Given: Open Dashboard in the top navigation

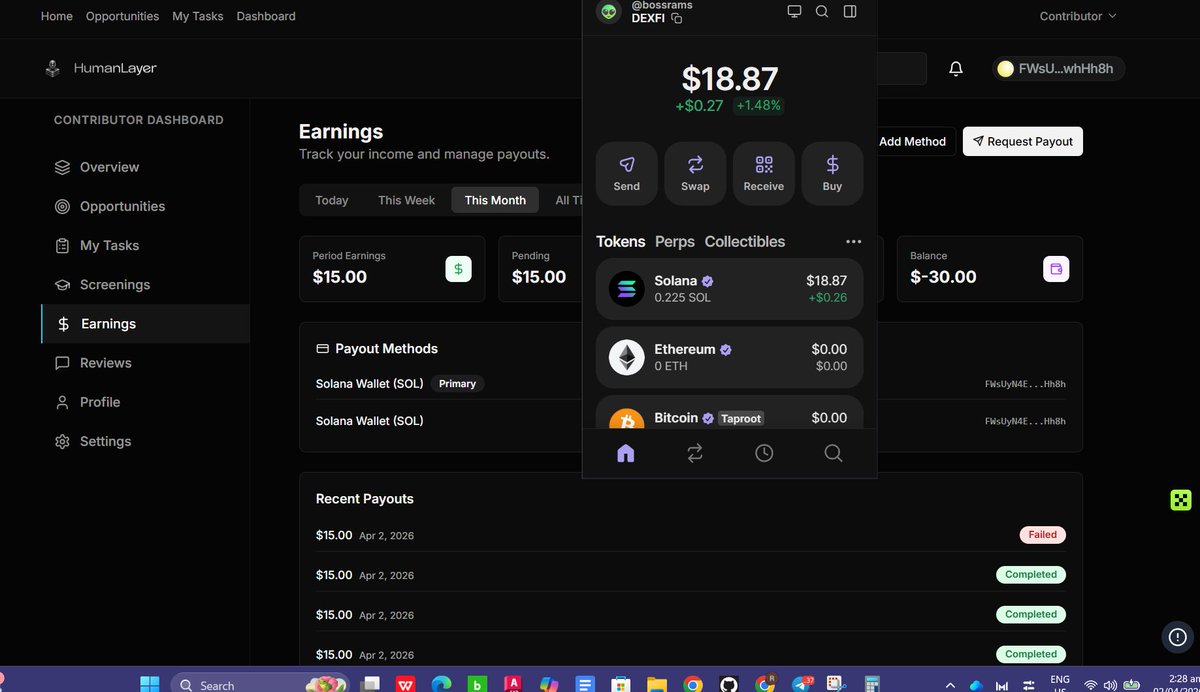Looking at the screenshot, I should (x=266, y=16).
